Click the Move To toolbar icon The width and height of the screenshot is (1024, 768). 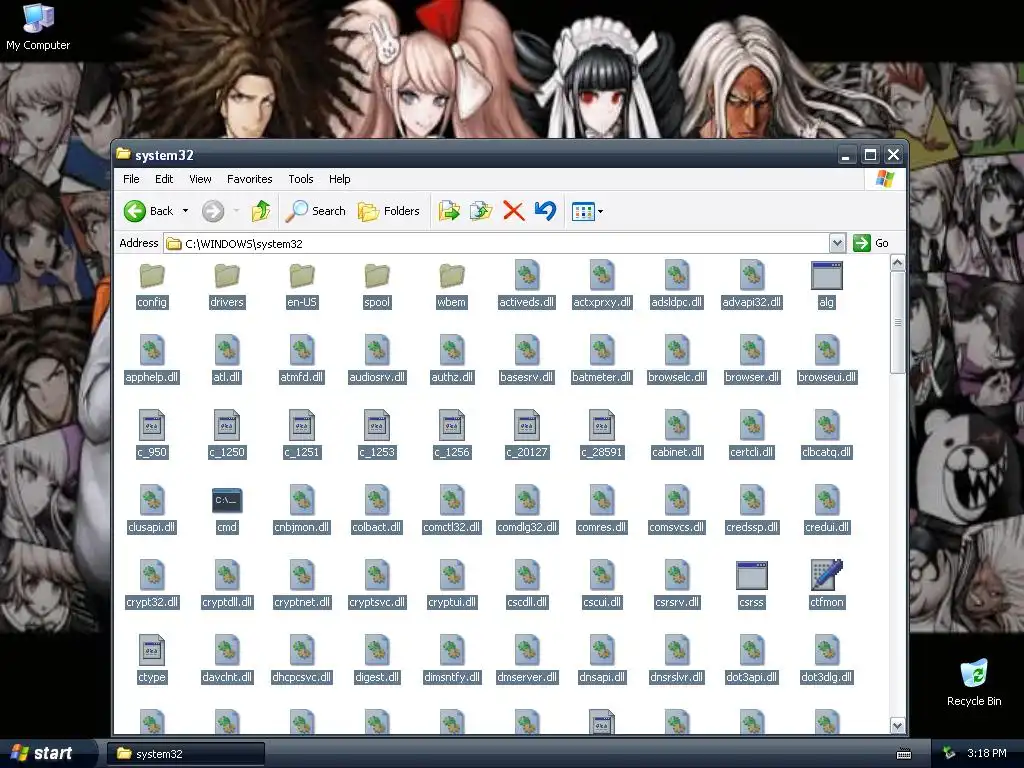pos(449,211)
